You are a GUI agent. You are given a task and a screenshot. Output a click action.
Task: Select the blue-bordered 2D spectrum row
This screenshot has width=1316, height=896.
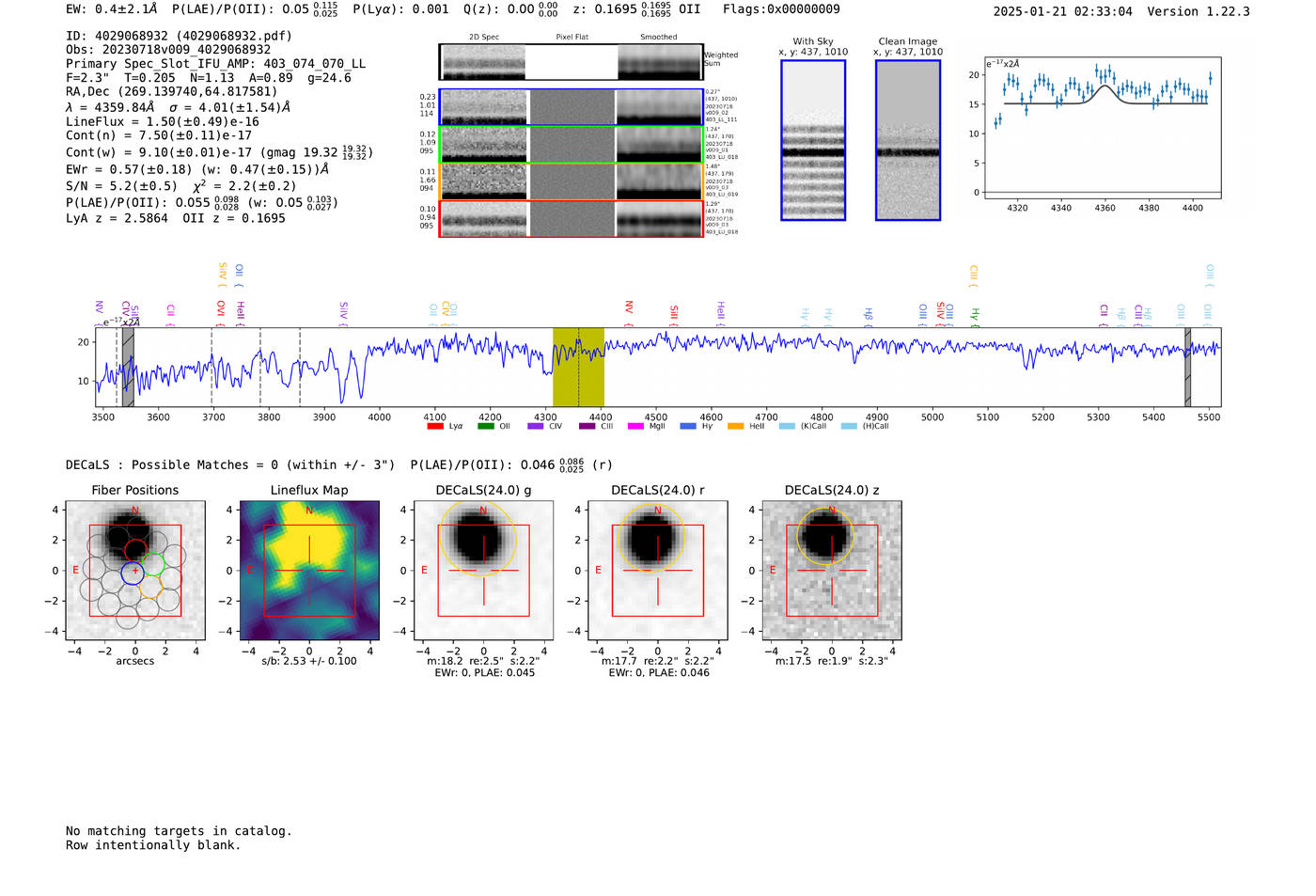(x=572, y=107)
